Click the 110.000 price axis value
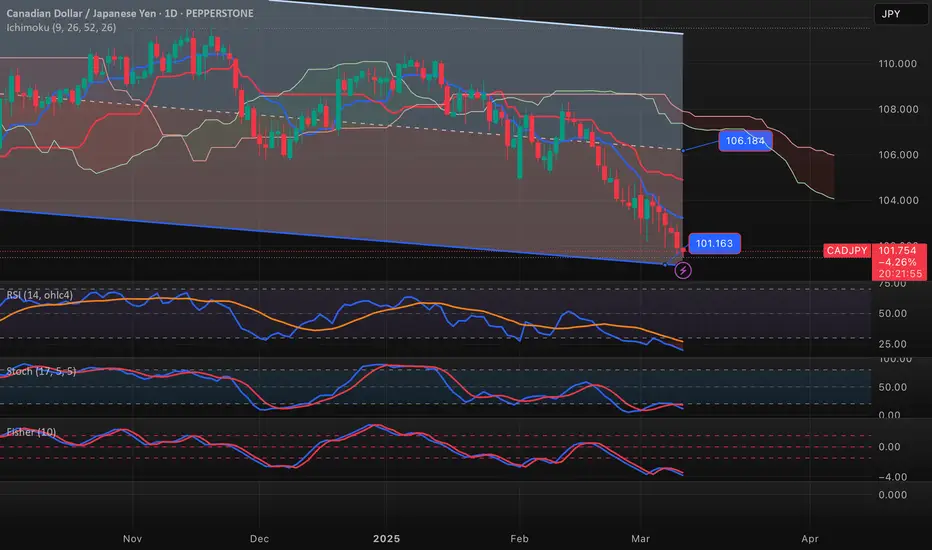This screenshot has width=932, height=550. coord(898,64)
